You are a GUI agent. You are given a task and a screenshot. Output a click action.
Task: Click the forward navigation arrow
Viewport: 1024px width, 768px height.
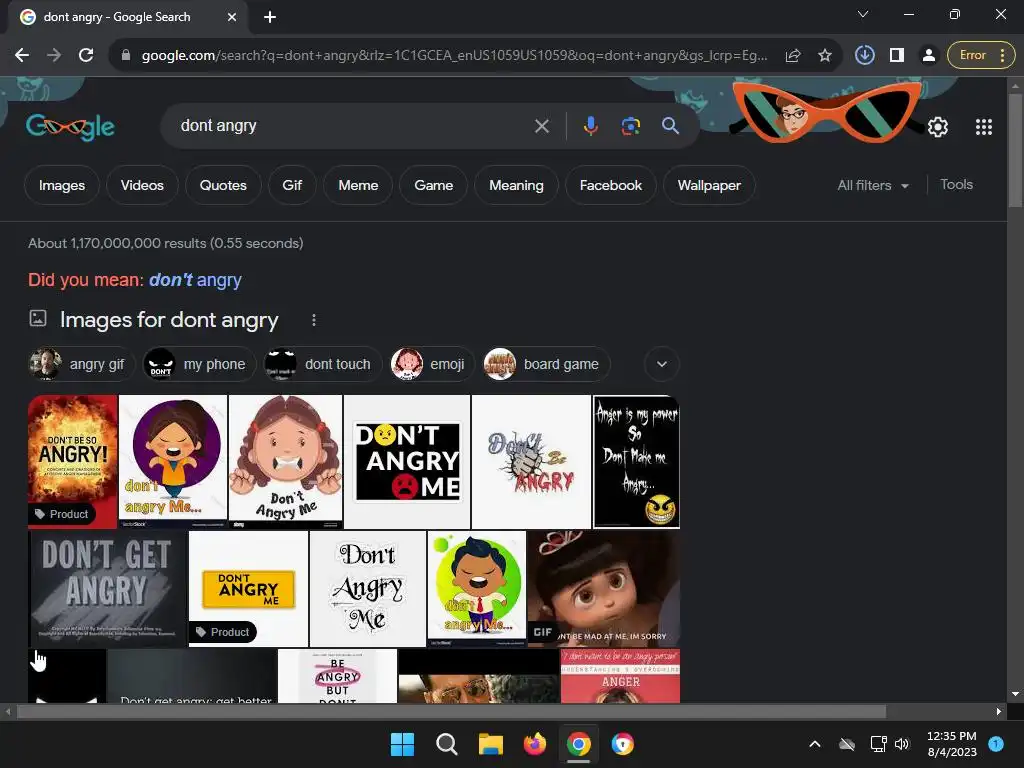pyautogui.click(x=54, y=56)
